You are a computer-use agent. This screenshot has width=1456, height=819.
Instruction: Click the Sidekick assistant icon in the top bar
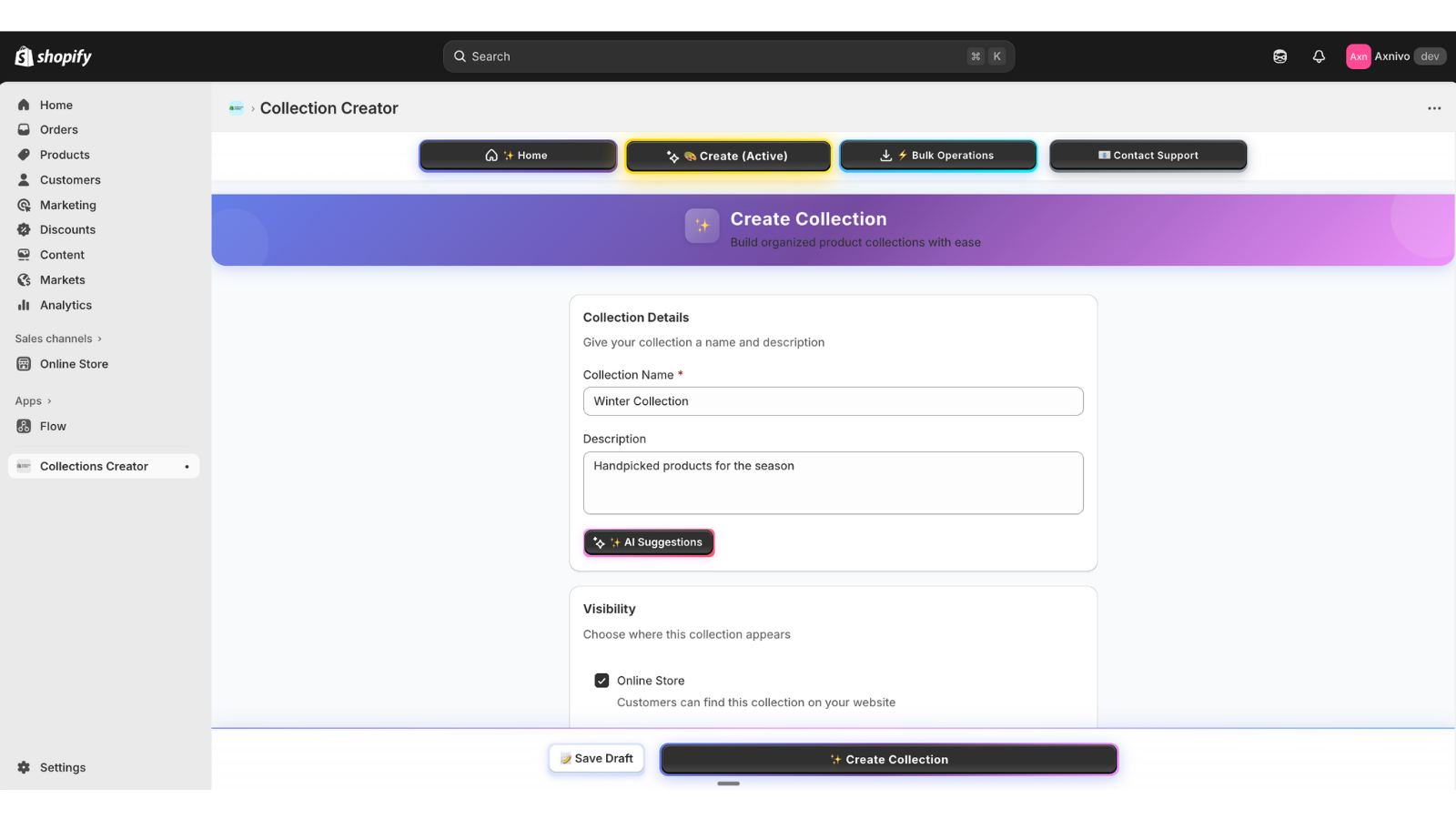coord(1279,56)
